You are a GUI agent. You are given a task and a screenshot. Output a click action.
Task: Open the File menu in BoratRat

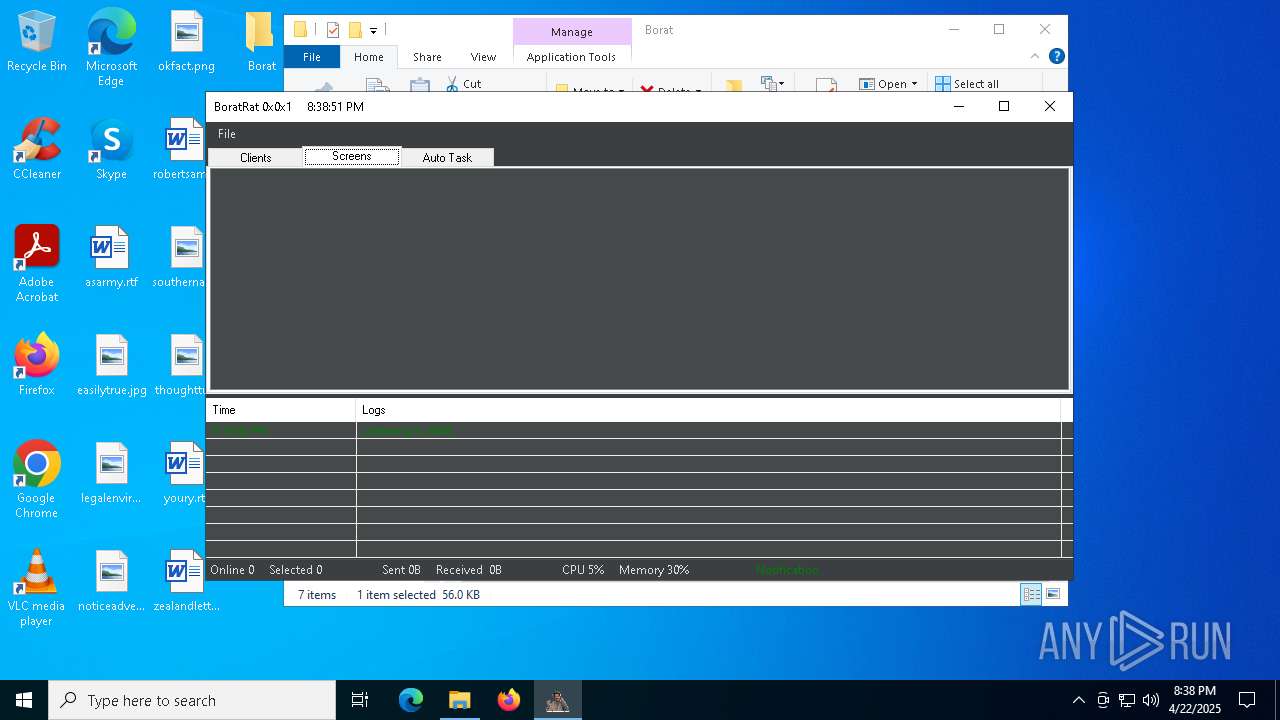click(x=227, y=134)
